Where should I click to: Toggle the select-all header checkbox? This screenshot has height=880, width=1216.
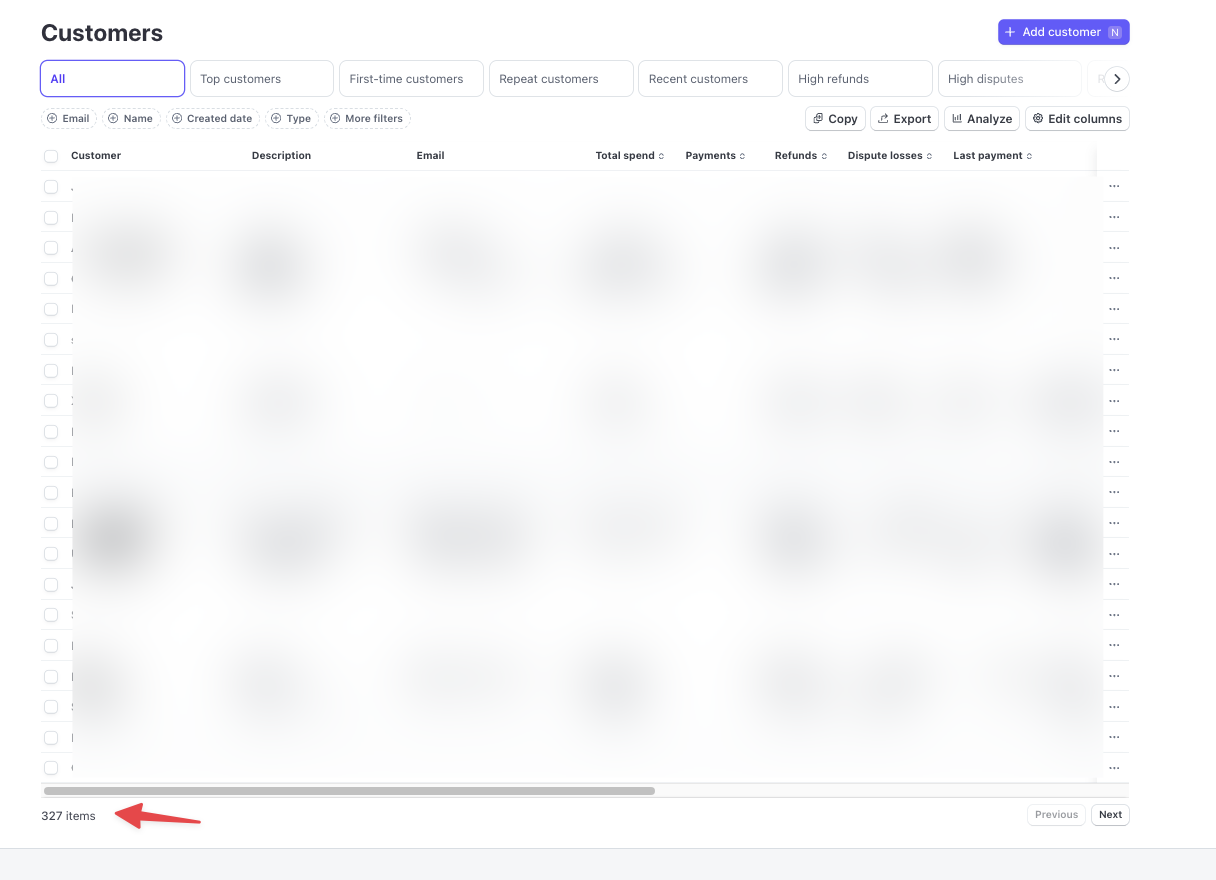[51, 156]
